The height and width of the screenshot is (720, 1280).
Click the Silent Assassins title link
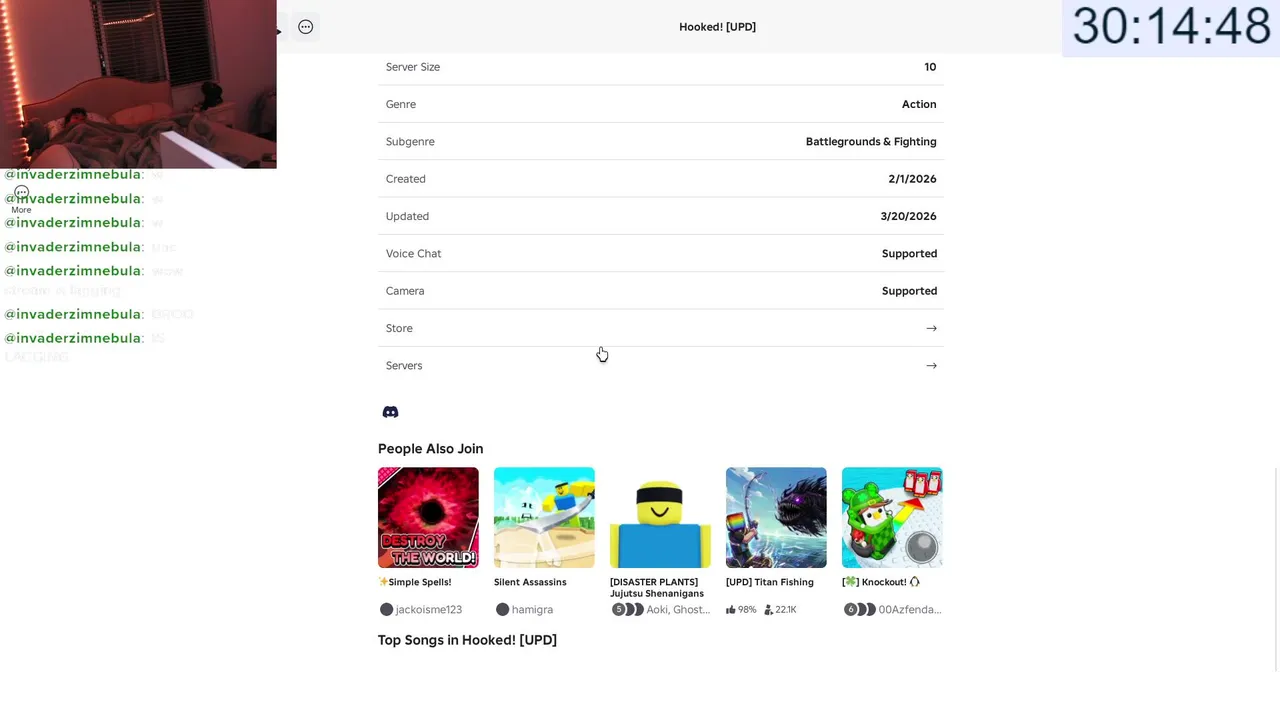[530, 582]
